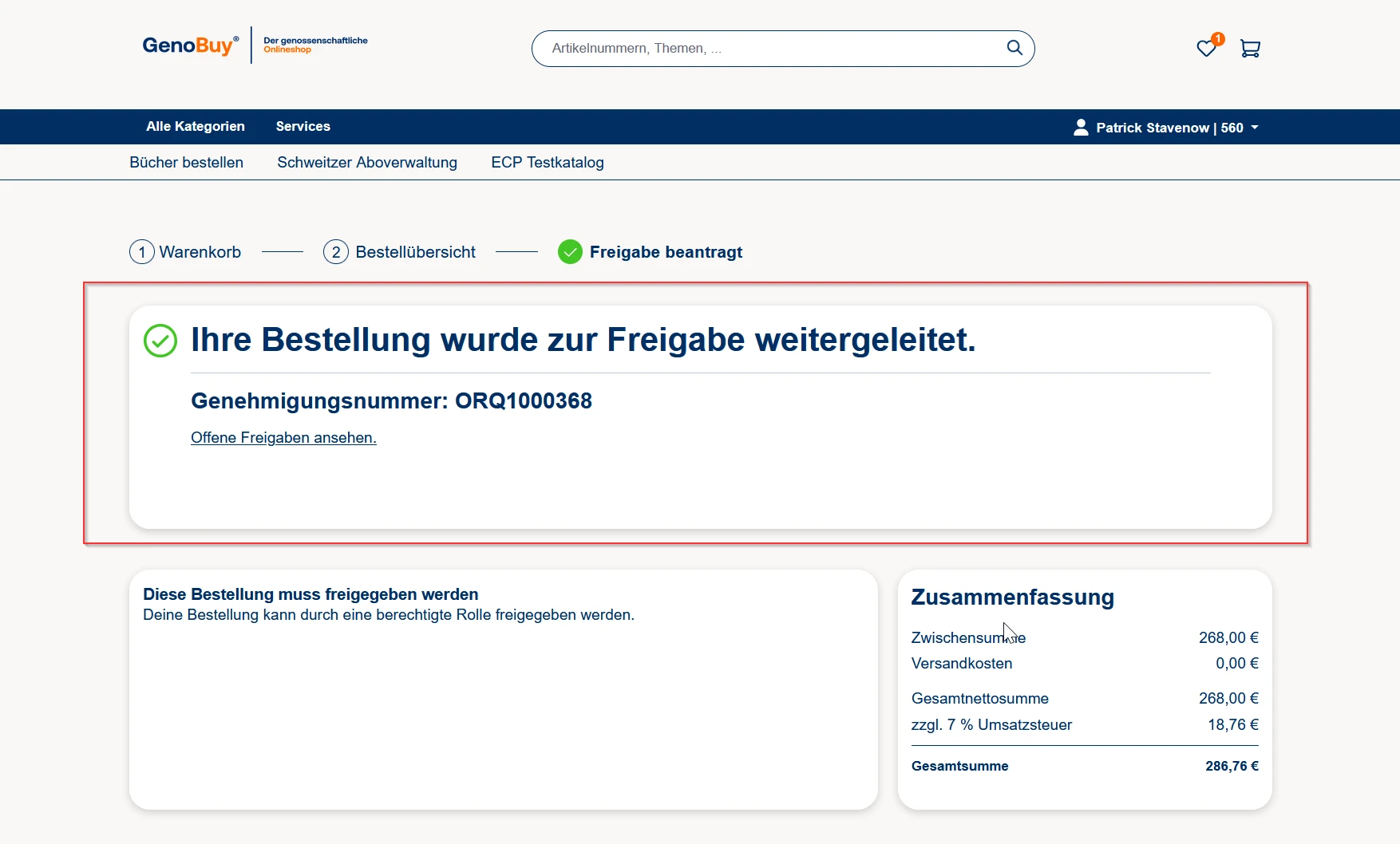Open the wishlist heart icon
This screenshot has height=844, width=1400.
1206,49
